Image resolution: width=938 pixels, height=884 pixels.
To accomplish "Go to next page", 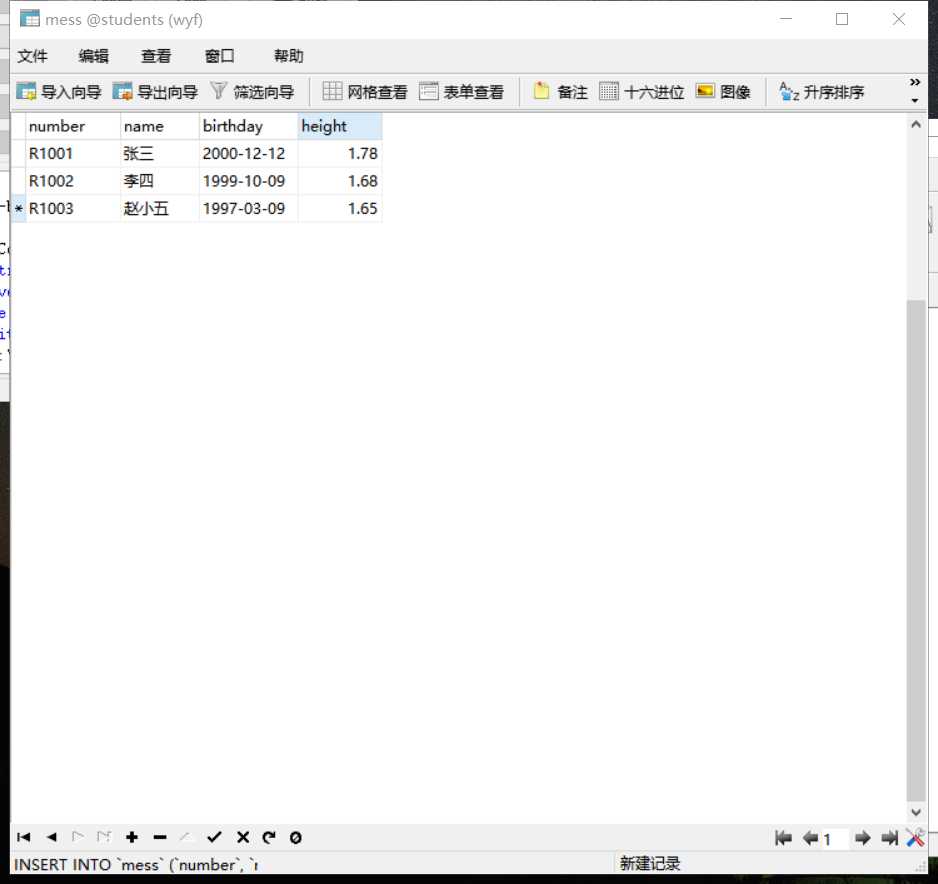I will (x=862, y=838).
